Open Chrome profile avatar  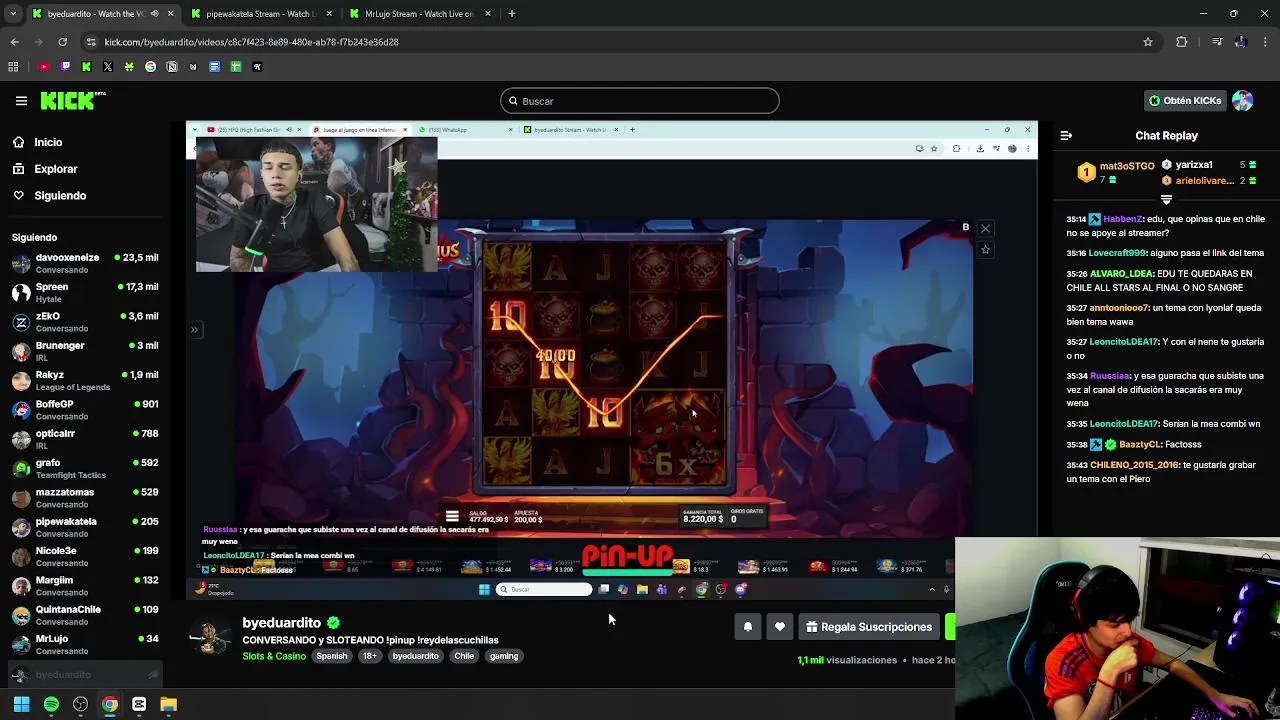[1240, 42]
